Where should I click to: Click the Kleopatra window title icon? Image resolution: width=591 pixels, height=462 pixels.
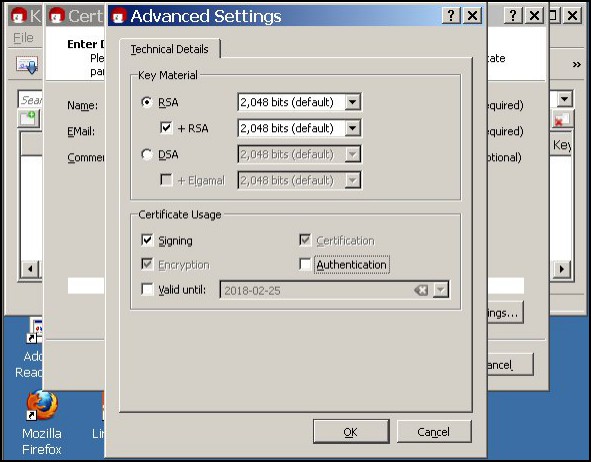[18, 16]
